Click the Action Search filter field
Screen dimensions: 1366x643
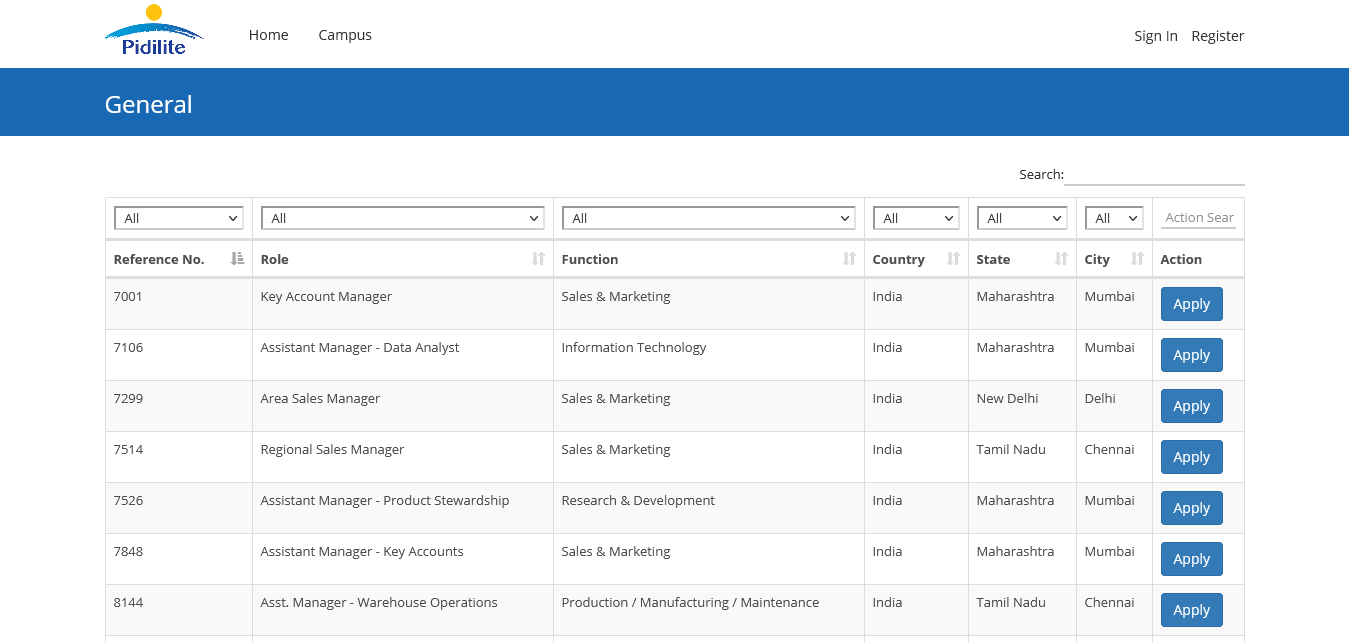(1198, 218)
